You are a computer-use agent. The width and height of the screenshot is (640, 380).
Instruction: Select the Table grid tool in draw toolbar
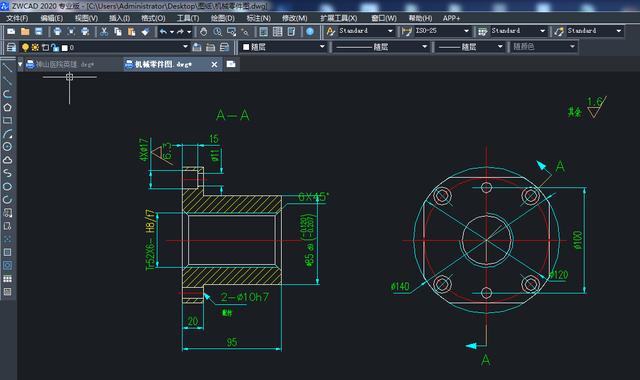pyautogui.click(x=7, y=279)
